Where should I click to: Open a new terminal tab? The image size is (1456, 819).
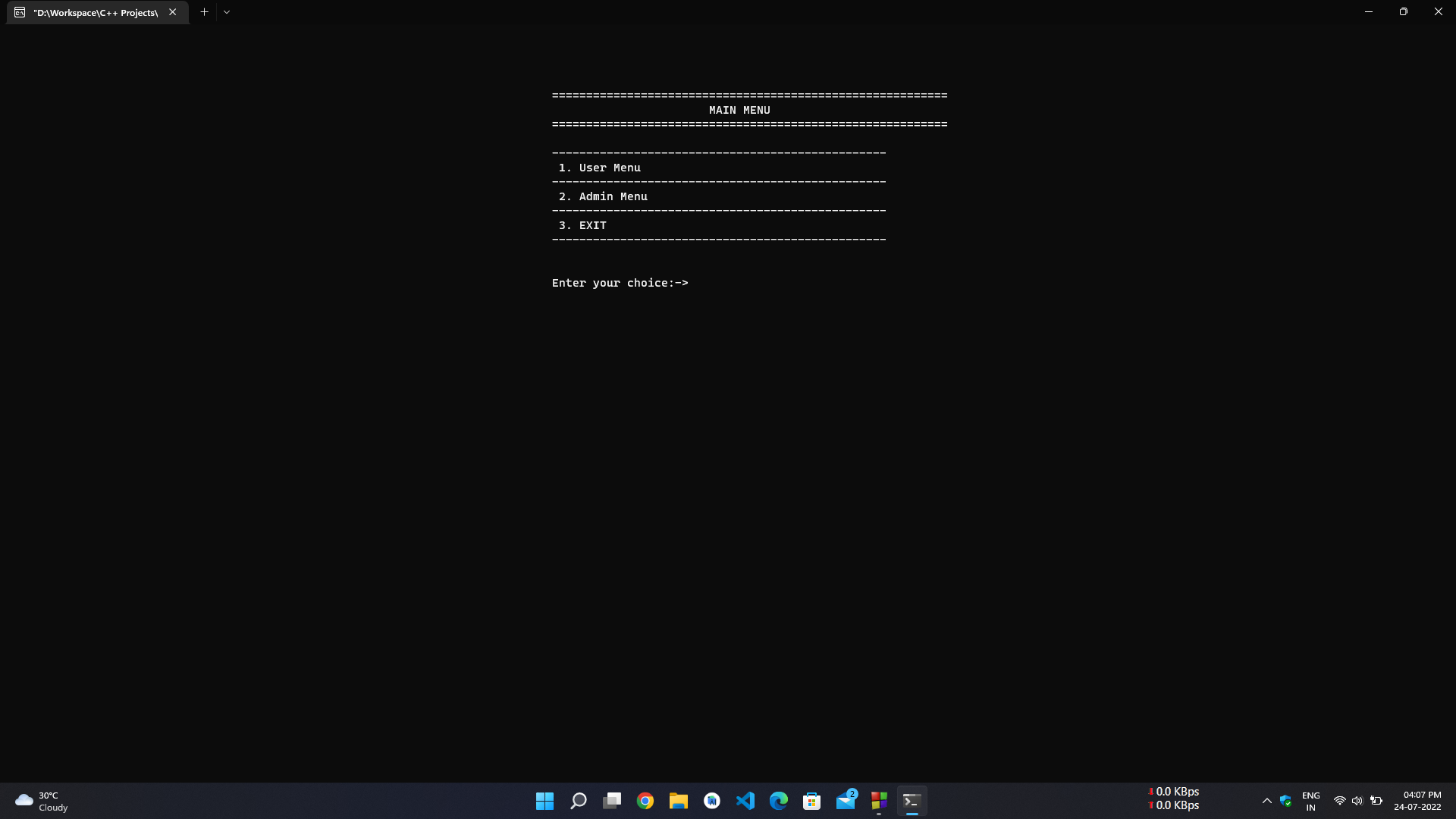click(x=204, y=12)
